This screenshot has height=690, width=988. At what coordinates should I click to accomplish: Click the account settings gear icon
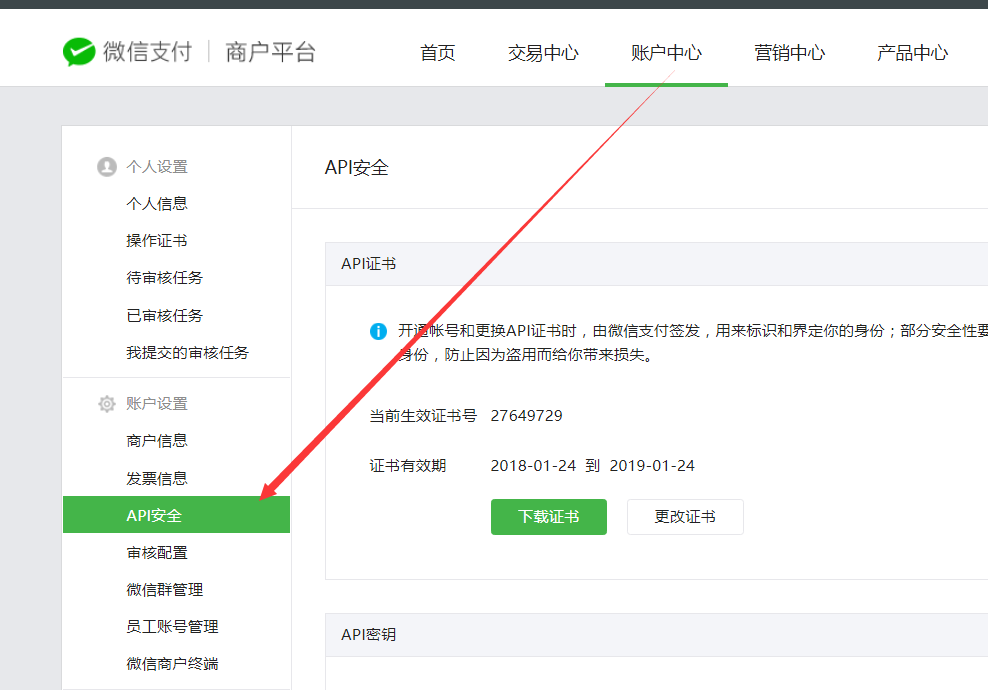pyautogui.click(x=106, y=404)
